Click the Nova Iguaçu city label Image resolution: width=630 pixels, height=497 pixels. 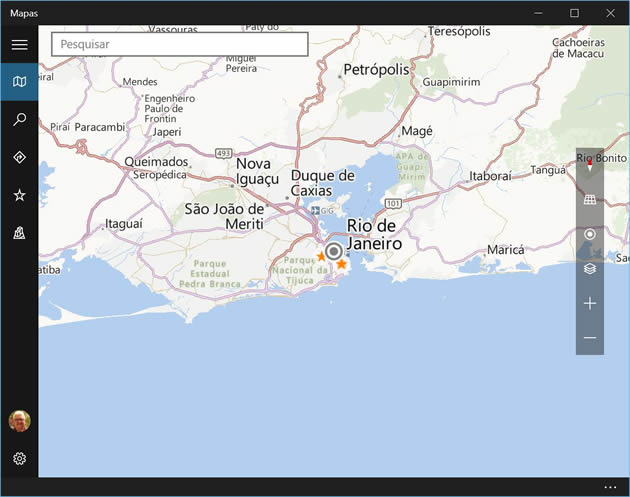click(257, 172)
